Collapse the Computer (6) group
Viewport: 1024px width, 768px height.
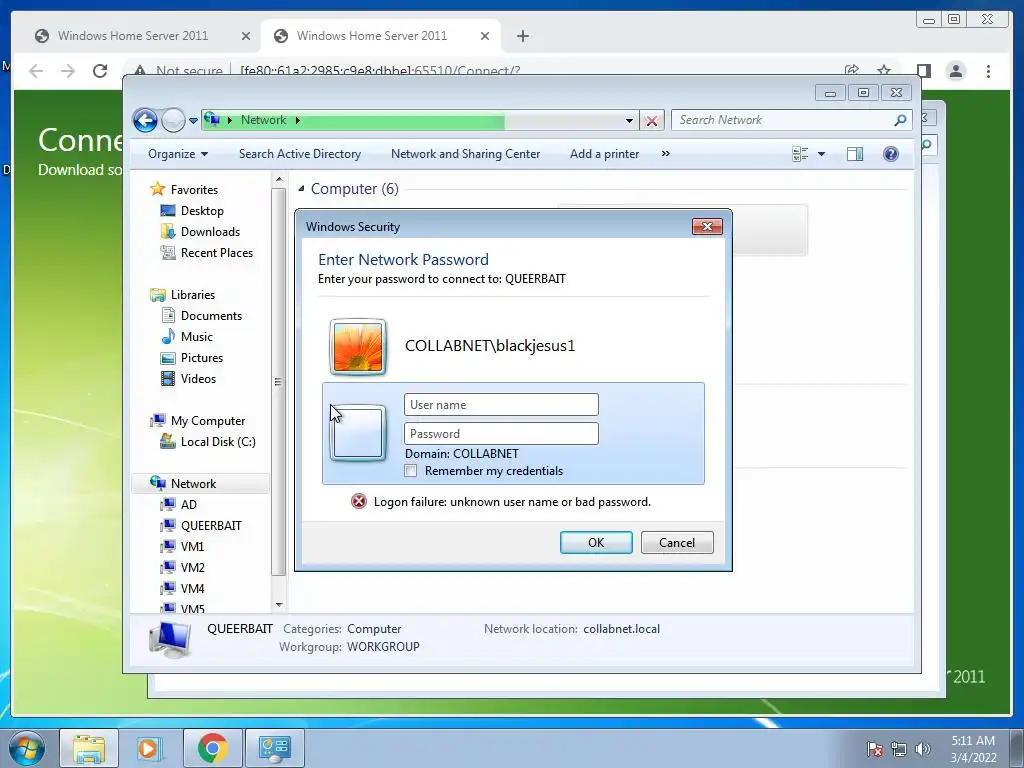coord(301,189)
